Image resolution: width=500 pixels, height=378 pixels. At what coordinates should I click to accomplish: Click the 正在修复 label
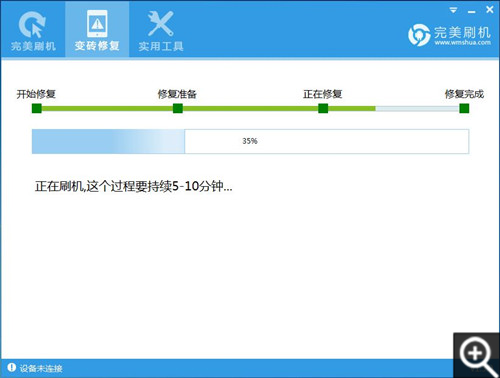tap(322, 94)
